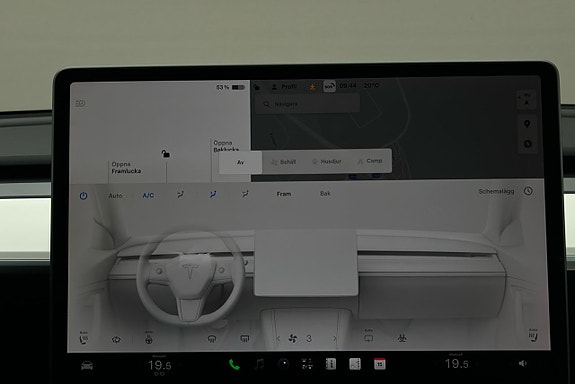Tap the center screen in the dashboard illustration

305,263
